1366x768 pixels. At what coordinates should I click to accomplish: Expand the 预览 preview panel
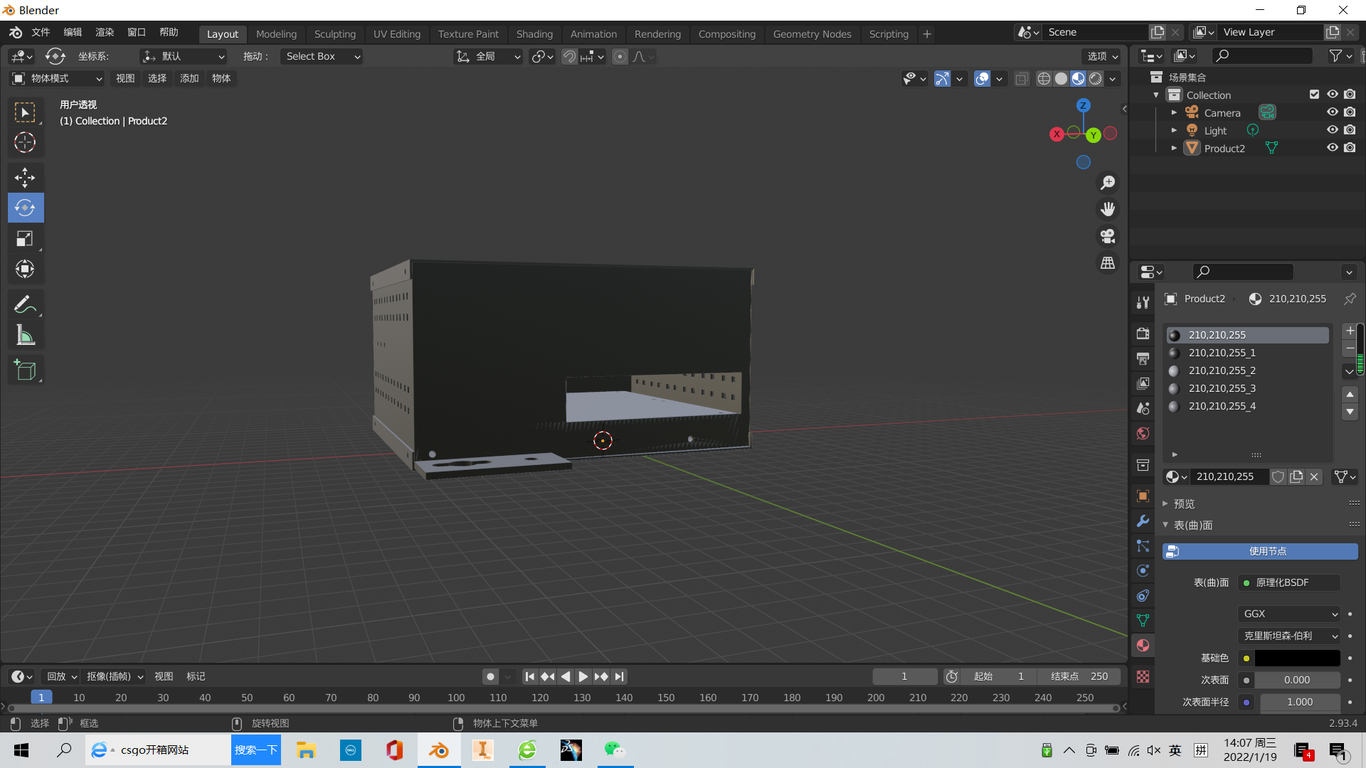coord(1184,504)
